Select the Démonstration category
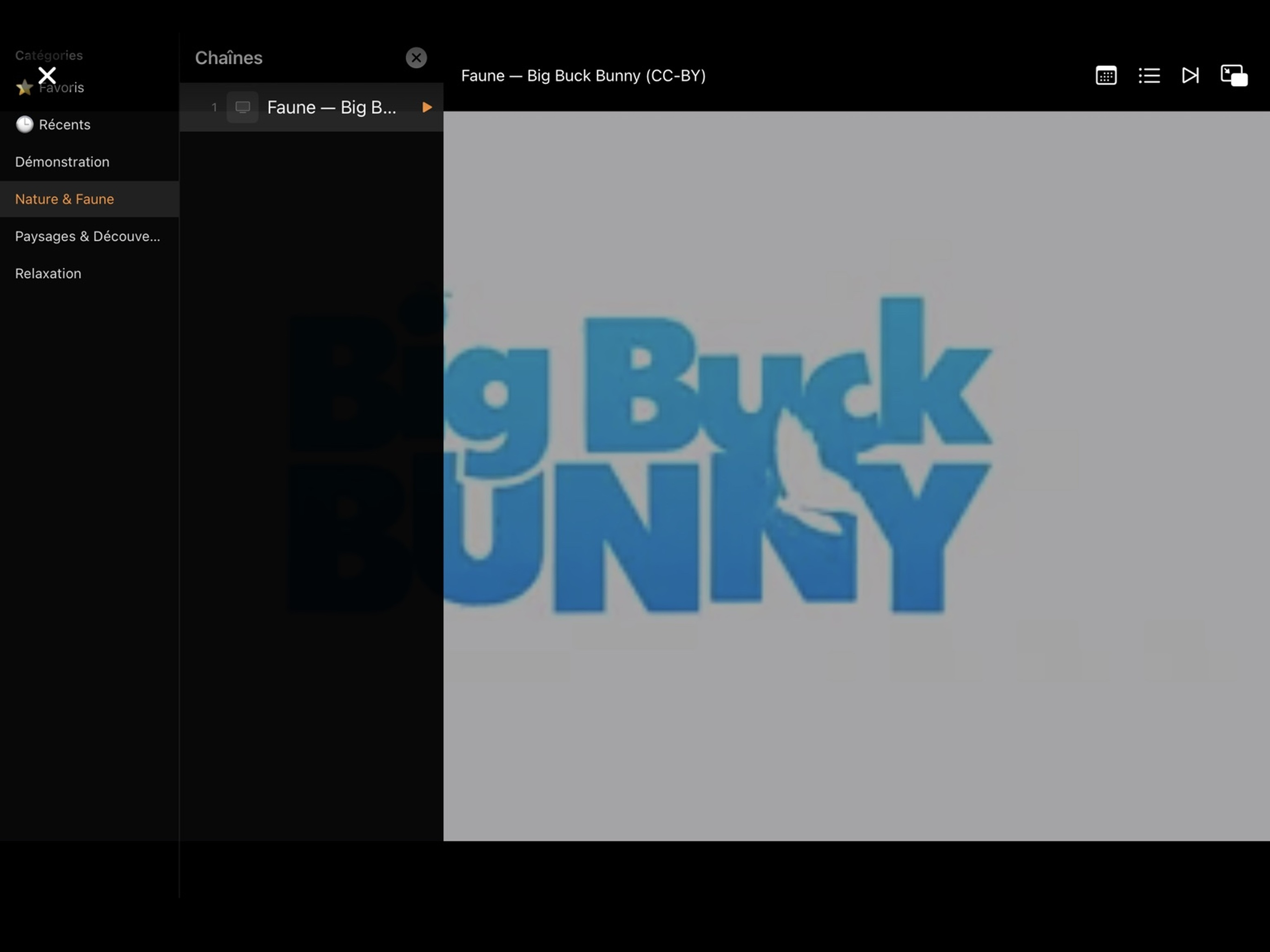 (x=90, y=162)
